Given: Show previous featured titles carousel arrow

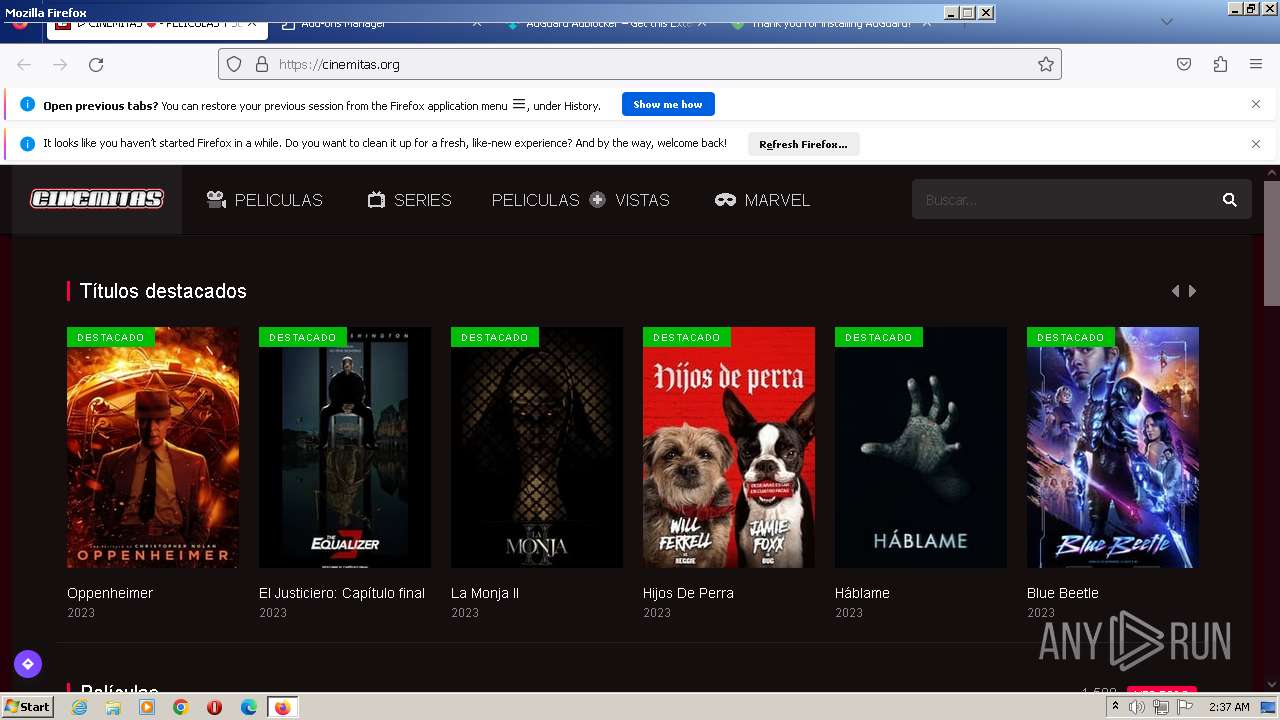Looking at the screenshot, I should [x=1175, y=291].
